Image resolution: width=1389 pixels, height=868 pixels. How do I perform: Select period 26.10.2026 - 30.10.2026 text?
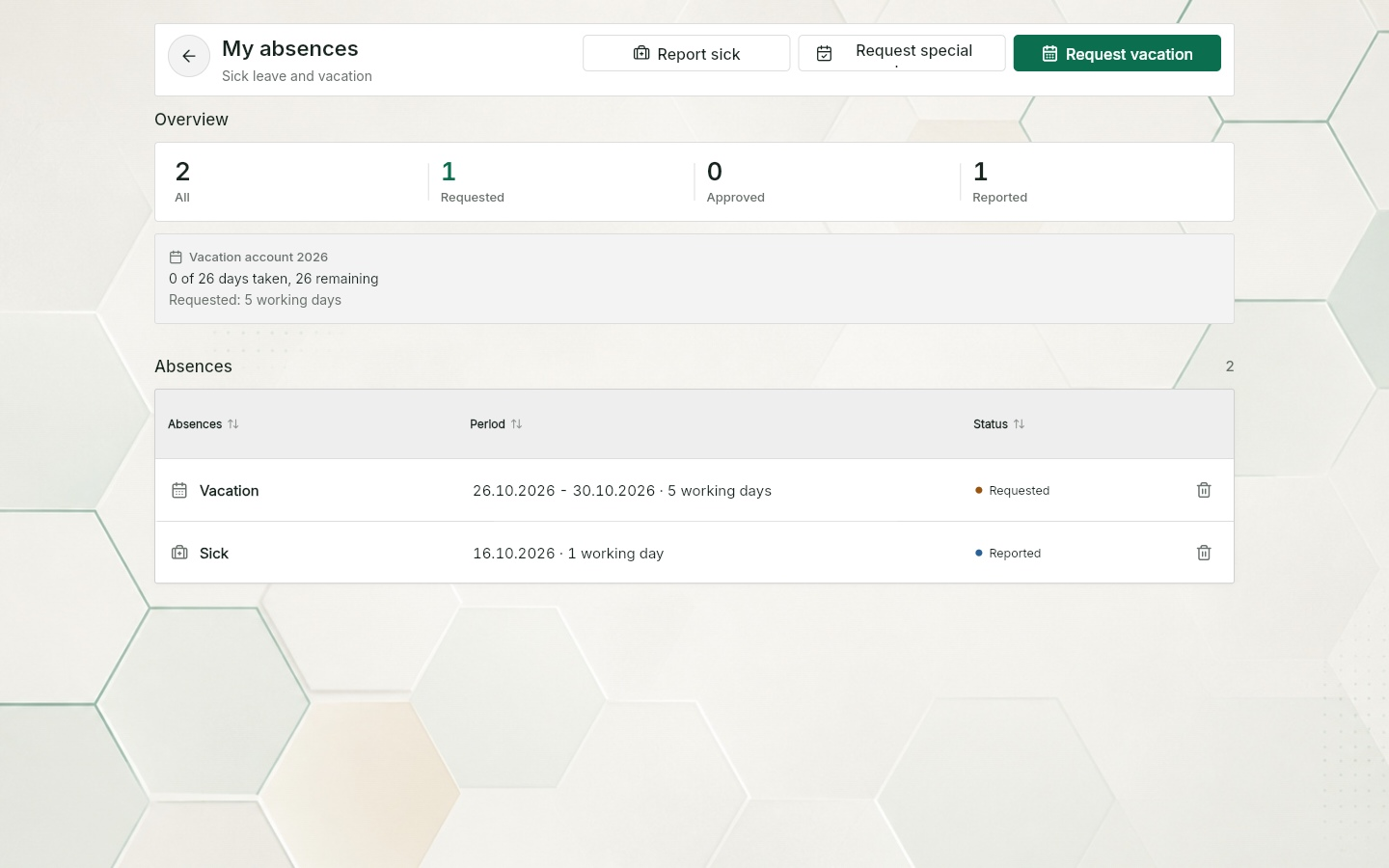click(x=564, y=491)
